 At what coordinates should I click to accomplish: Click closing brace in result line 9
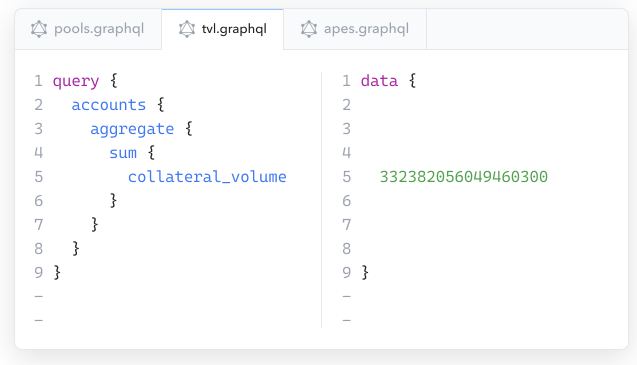(x=365, y=272)
